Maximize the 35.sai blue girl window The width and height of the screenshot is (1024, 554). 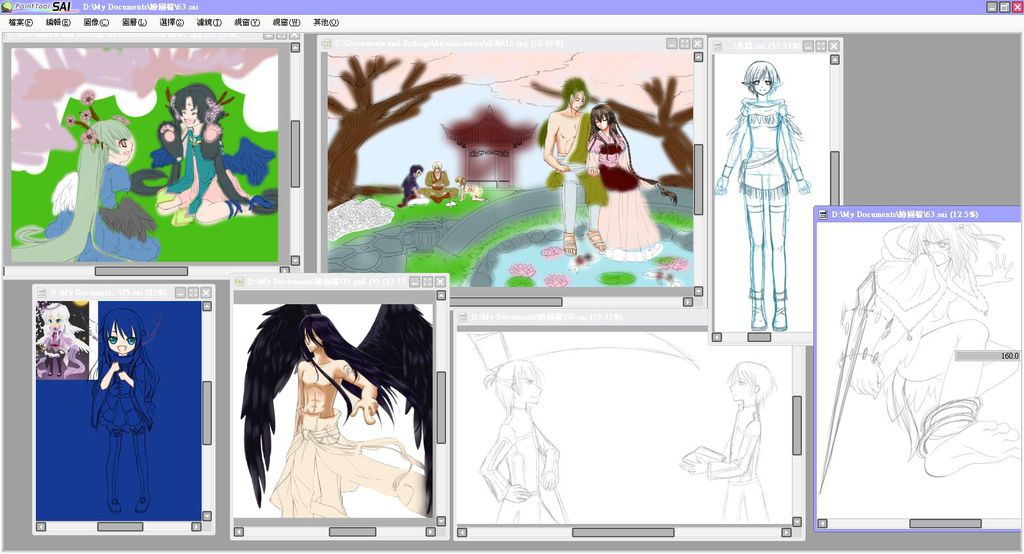193,293
